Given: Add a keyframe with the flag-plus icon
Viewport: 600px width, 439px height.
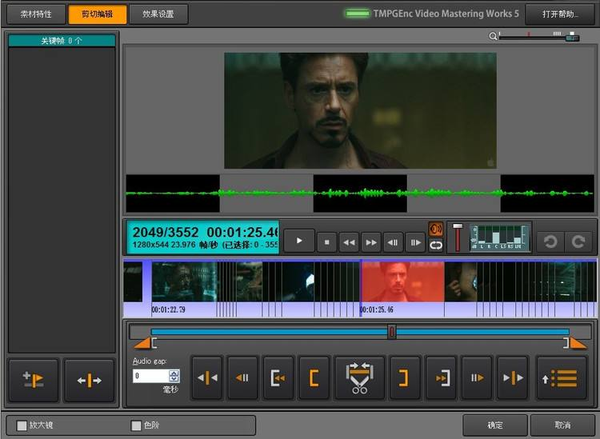Looking at the screenshot, I should (33, 380).
